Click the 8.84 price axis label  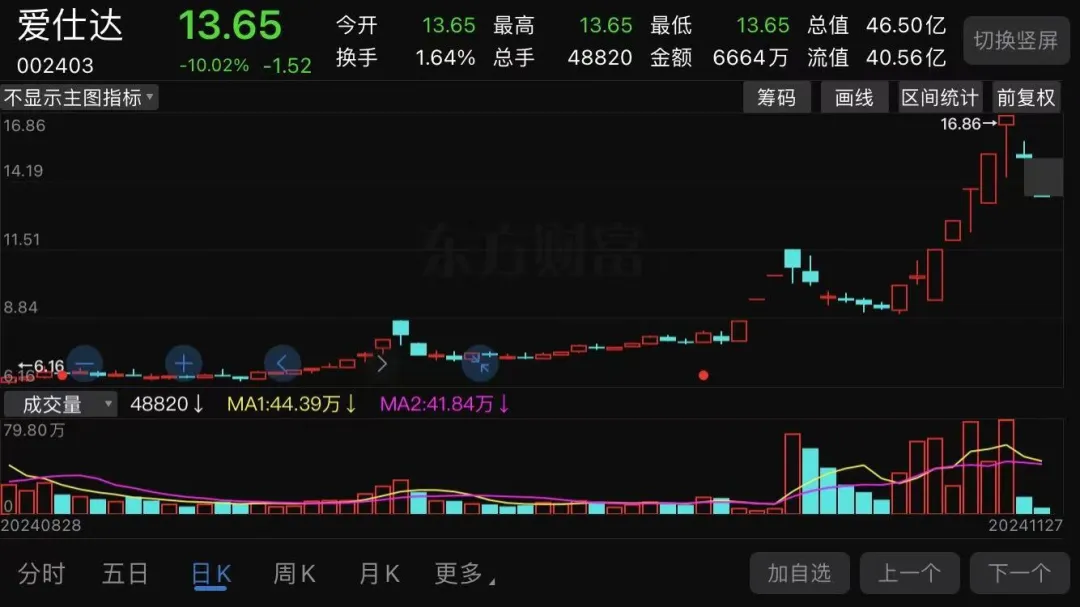coord(21,307)
